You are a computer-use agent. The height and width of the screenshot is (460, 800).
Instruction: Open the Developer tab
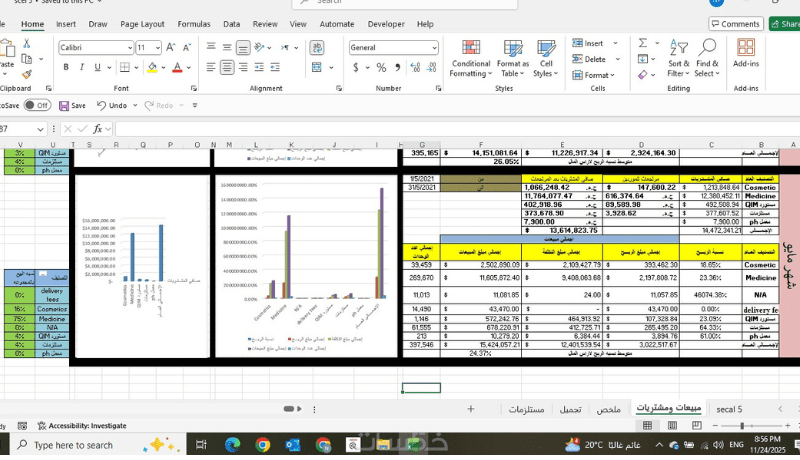coord(386,24)
